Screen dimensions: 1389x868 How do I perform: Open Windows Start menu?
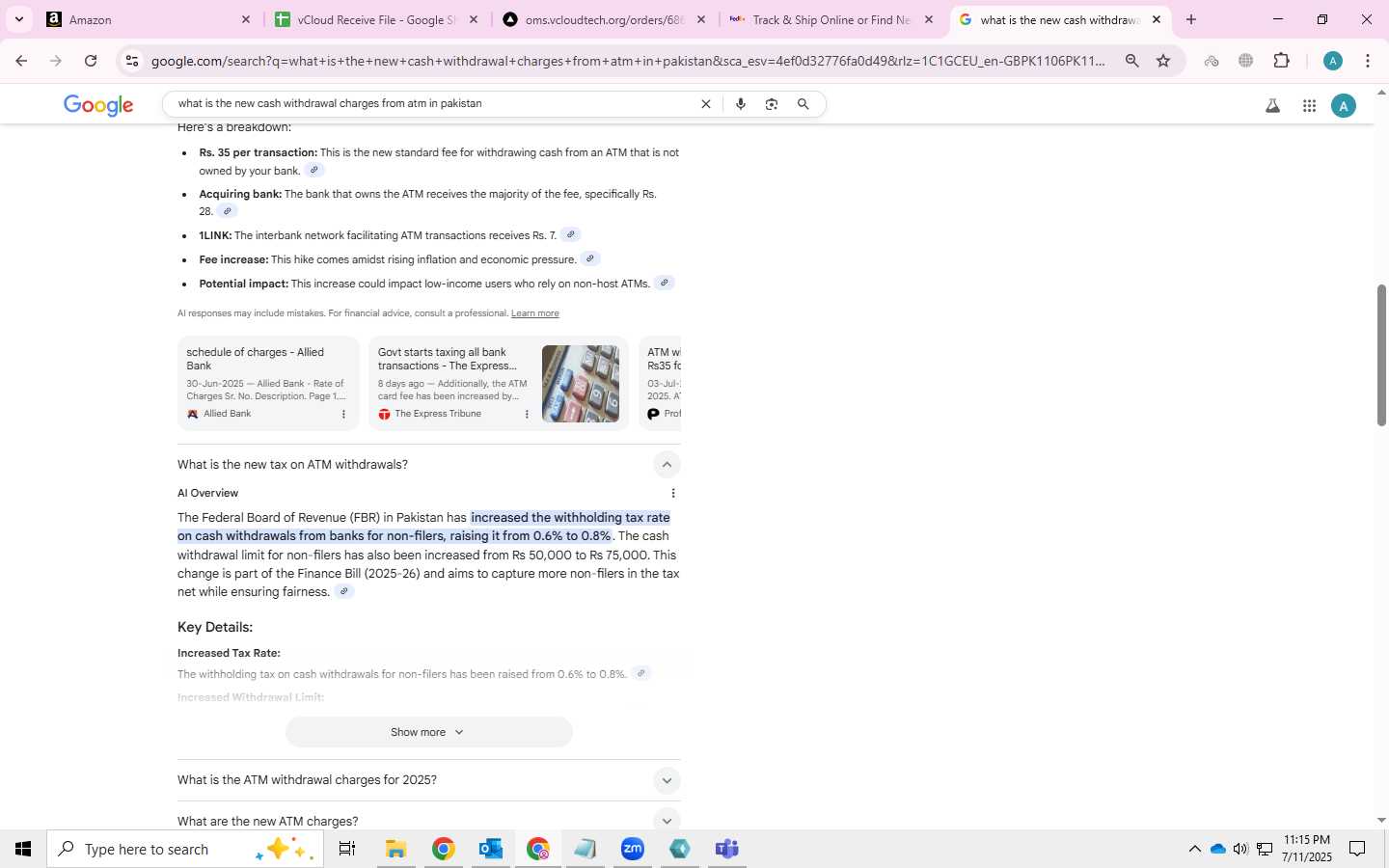click(x=23, y=849)
